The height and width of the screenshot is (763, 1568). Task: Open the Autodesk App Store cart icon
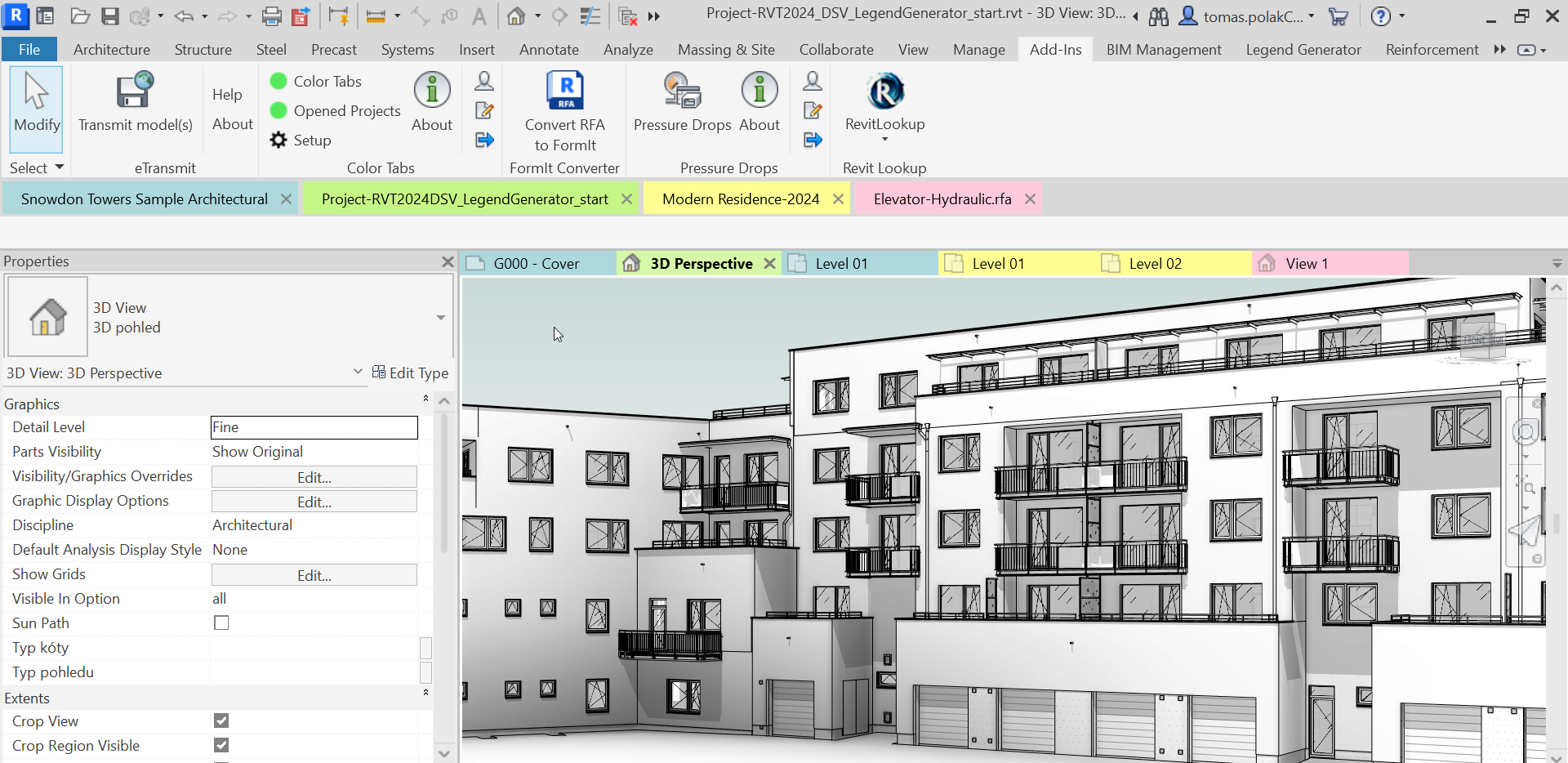pos(1339,16)
